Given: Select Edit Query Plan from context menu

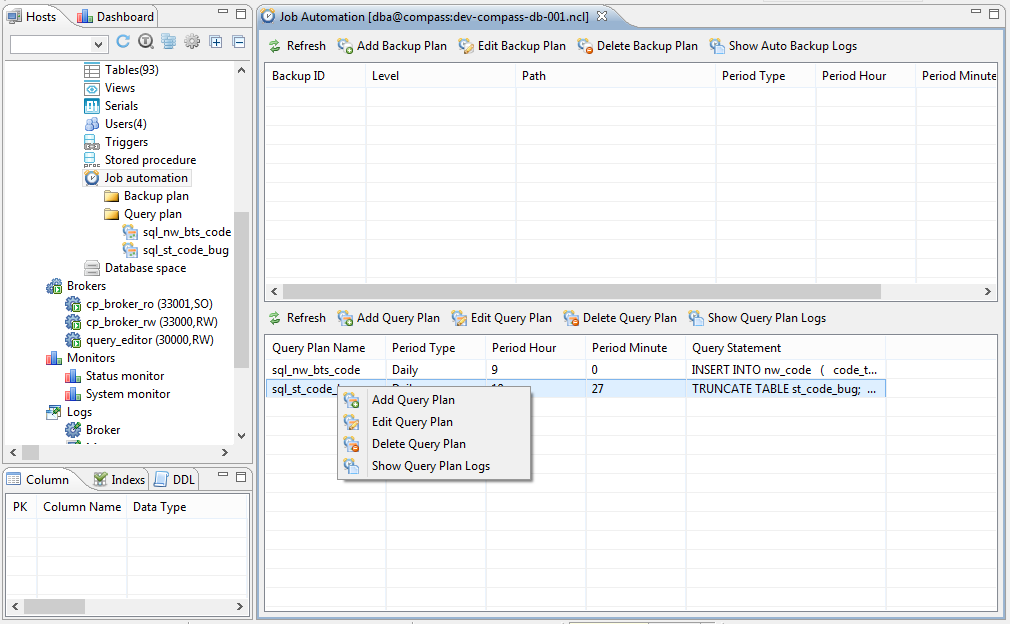Looking at the screenshot, I should [412, 422].
